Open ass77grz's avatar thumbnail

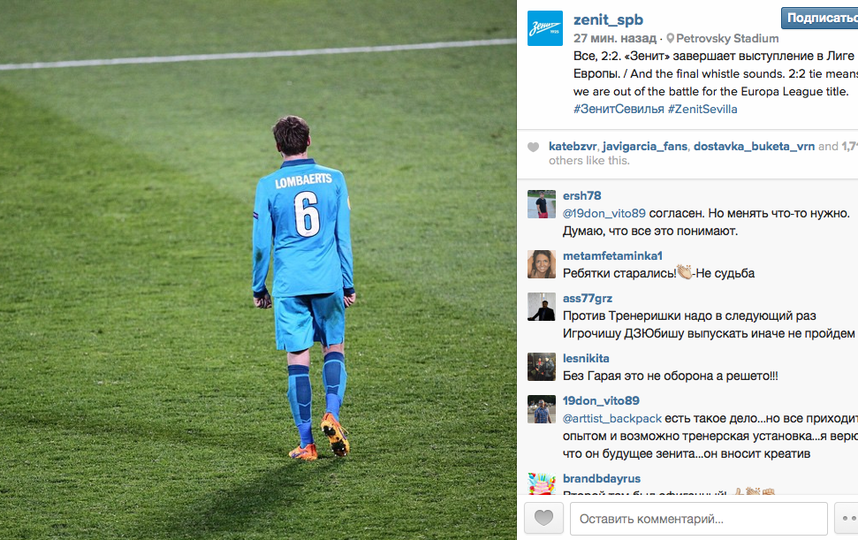pyautogui.click(x=541, y=306)
